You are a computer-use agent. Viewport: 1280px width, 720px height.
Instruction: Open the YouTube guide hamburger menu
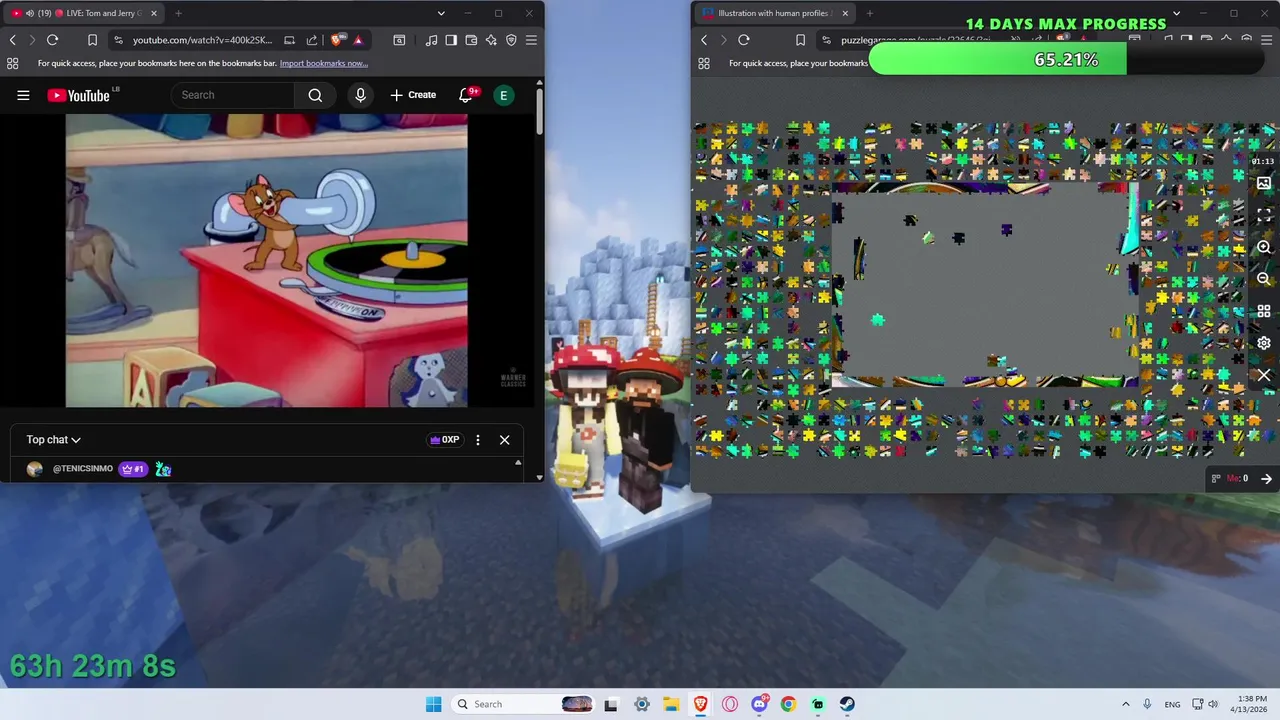(23, 95)
